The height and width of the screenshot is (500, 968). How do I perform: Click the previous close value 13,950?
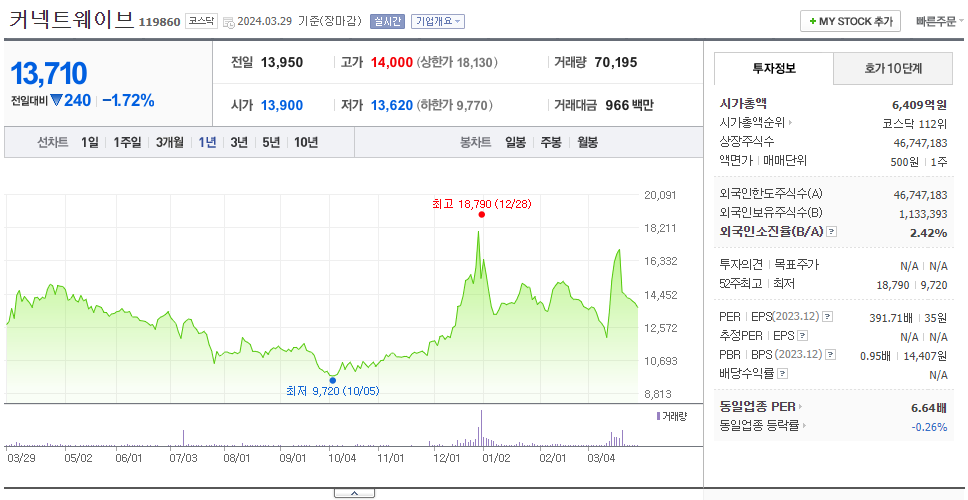click(x=282, y=62)
